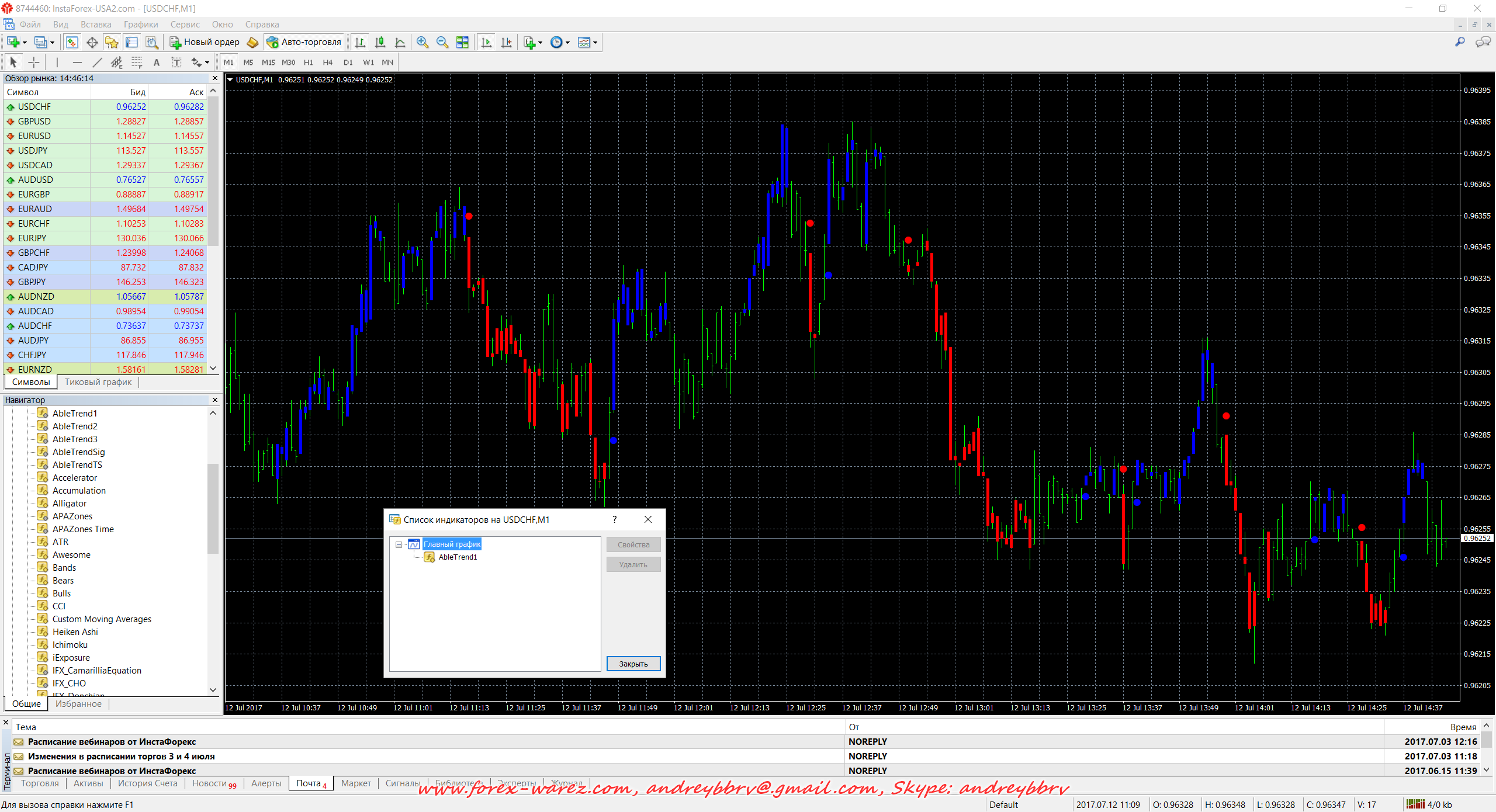Toggle the chart shift button
Screen dimensions: 1496x812
point(506,42)
